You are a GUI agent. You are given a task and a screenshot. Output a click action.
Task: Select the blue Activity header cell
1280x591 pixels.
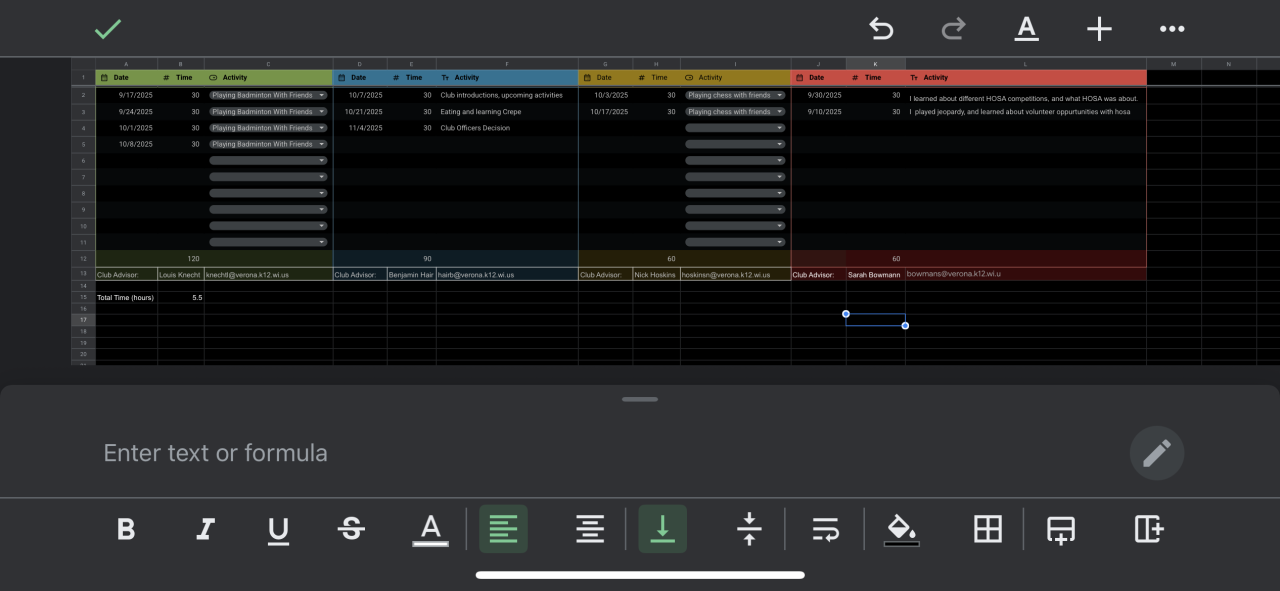507,77
